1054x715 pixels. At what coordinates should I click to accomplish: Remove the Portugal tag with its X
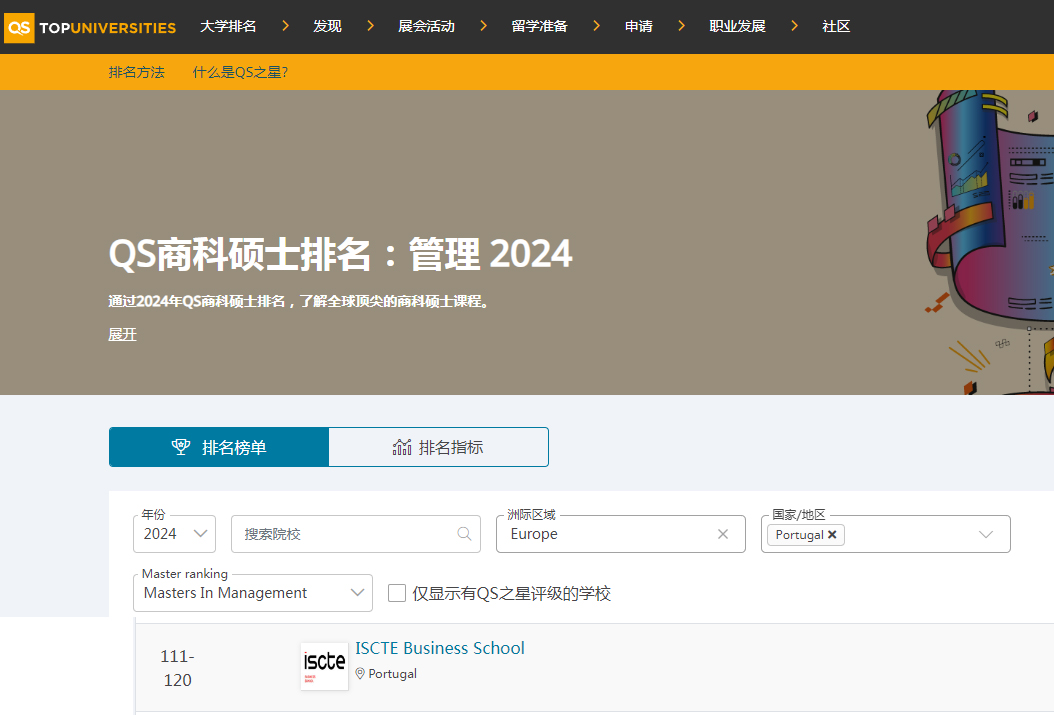(832, 535)
